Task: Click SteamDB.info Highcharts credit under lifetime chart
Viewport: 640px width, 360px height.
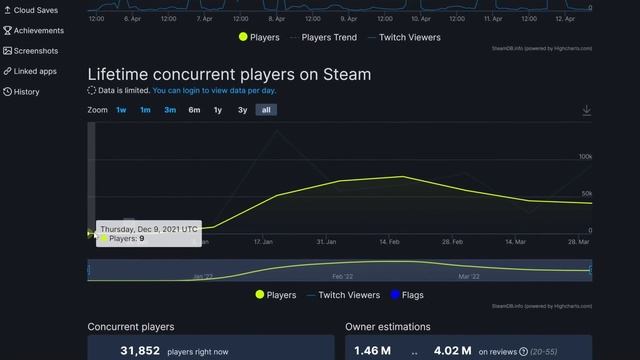Action: tap(542, 306)
